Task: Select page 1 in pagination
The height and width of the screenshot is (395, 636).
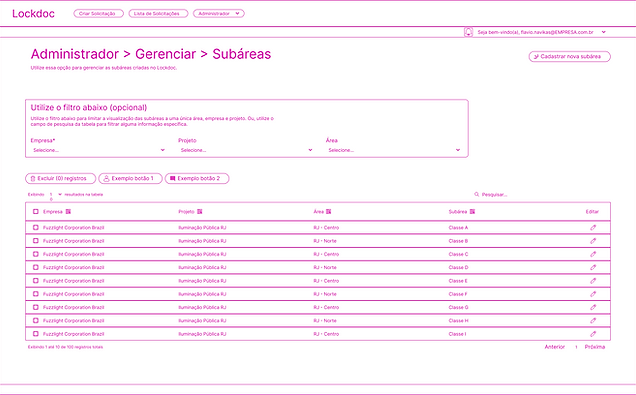Action: pos(576,347)
